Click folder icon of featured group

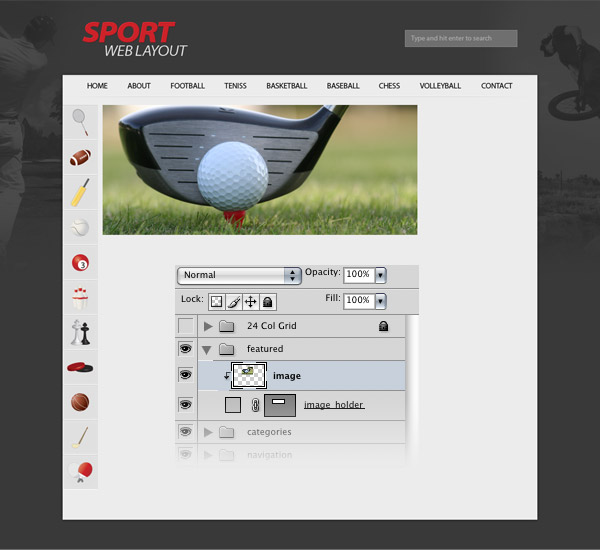227,349
